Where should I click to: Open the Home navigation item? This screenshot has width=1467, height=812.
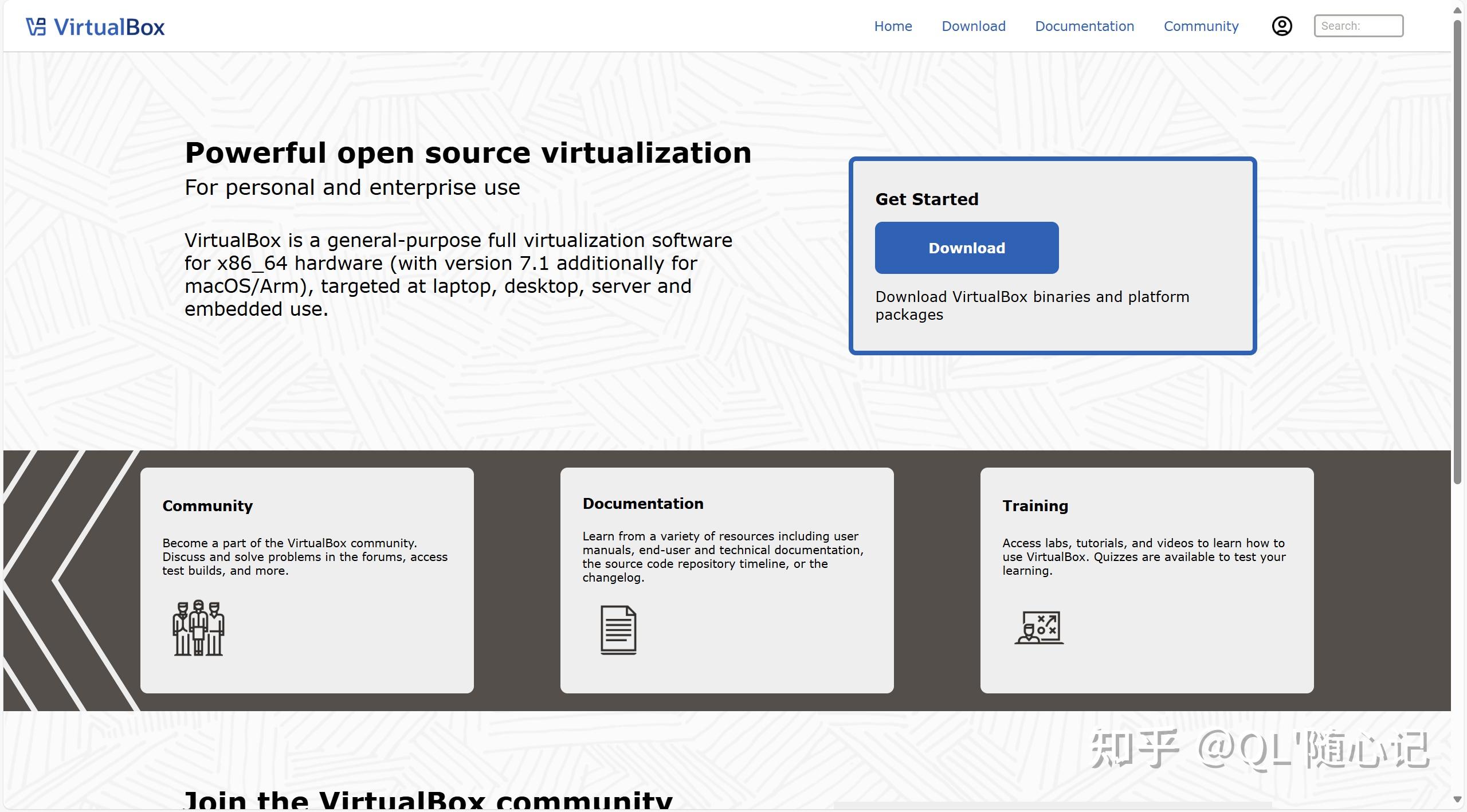(892, 26)
